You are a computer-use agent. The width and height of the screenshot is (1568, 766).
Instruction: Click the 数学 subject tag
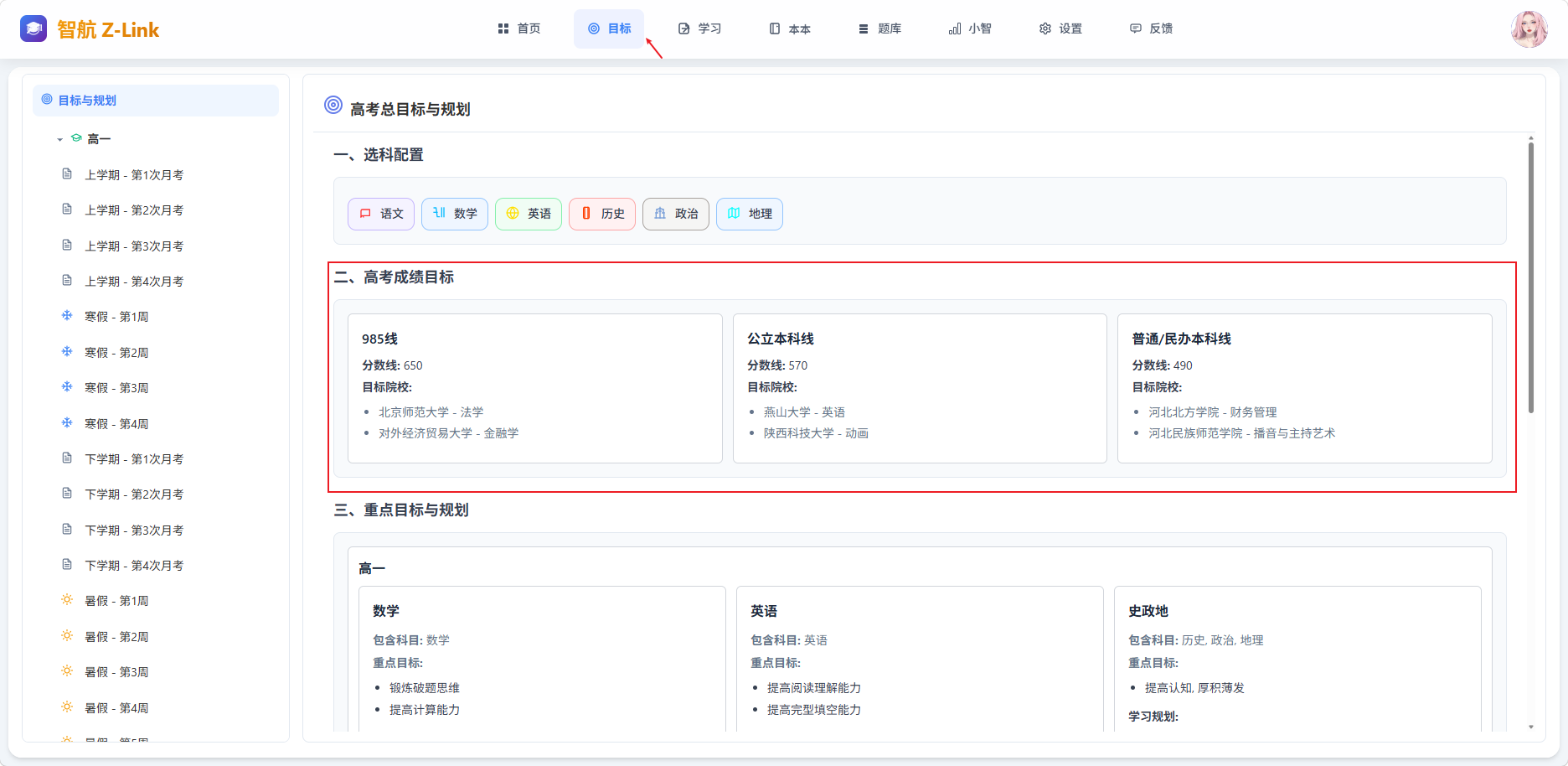[455, 214]
